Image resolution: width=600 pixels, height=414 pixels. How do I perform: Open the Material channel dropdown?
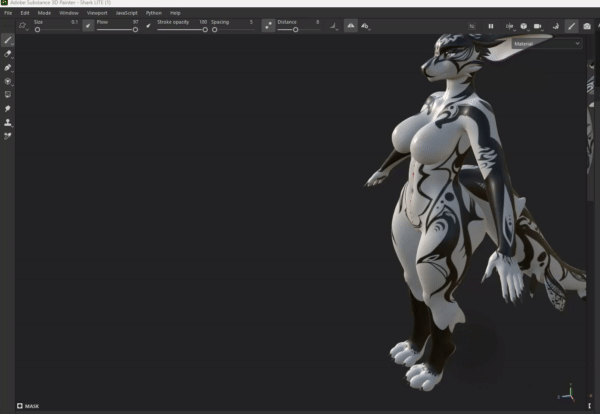[546, 44]
